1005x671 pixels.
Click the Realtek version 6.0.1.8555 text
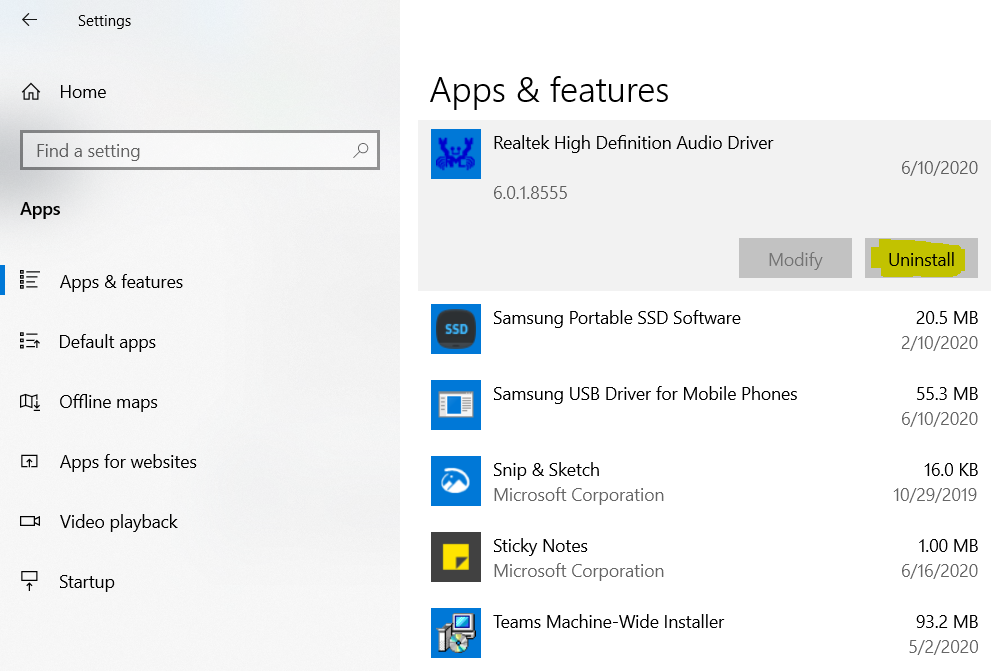click(x=530, y=193)
